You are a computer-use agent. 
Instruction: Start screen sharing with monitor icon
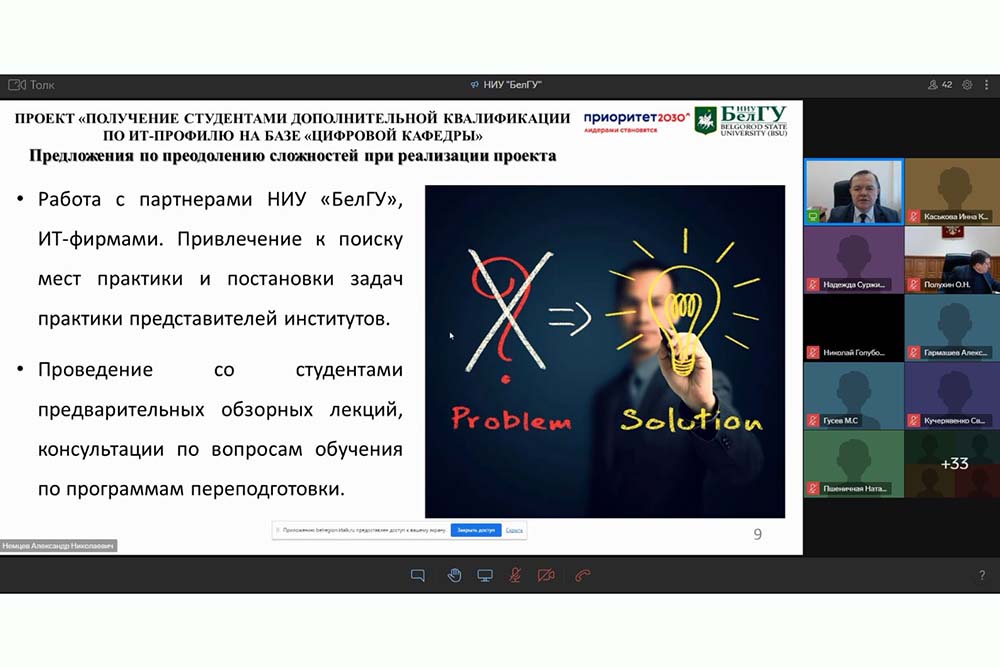(x=485, y=575)
